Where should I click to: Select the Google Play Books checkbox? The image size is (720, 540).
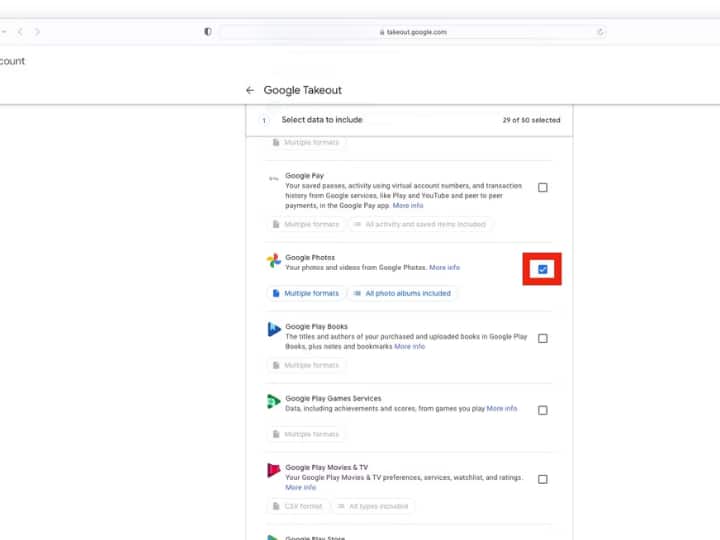pos(542,338)
